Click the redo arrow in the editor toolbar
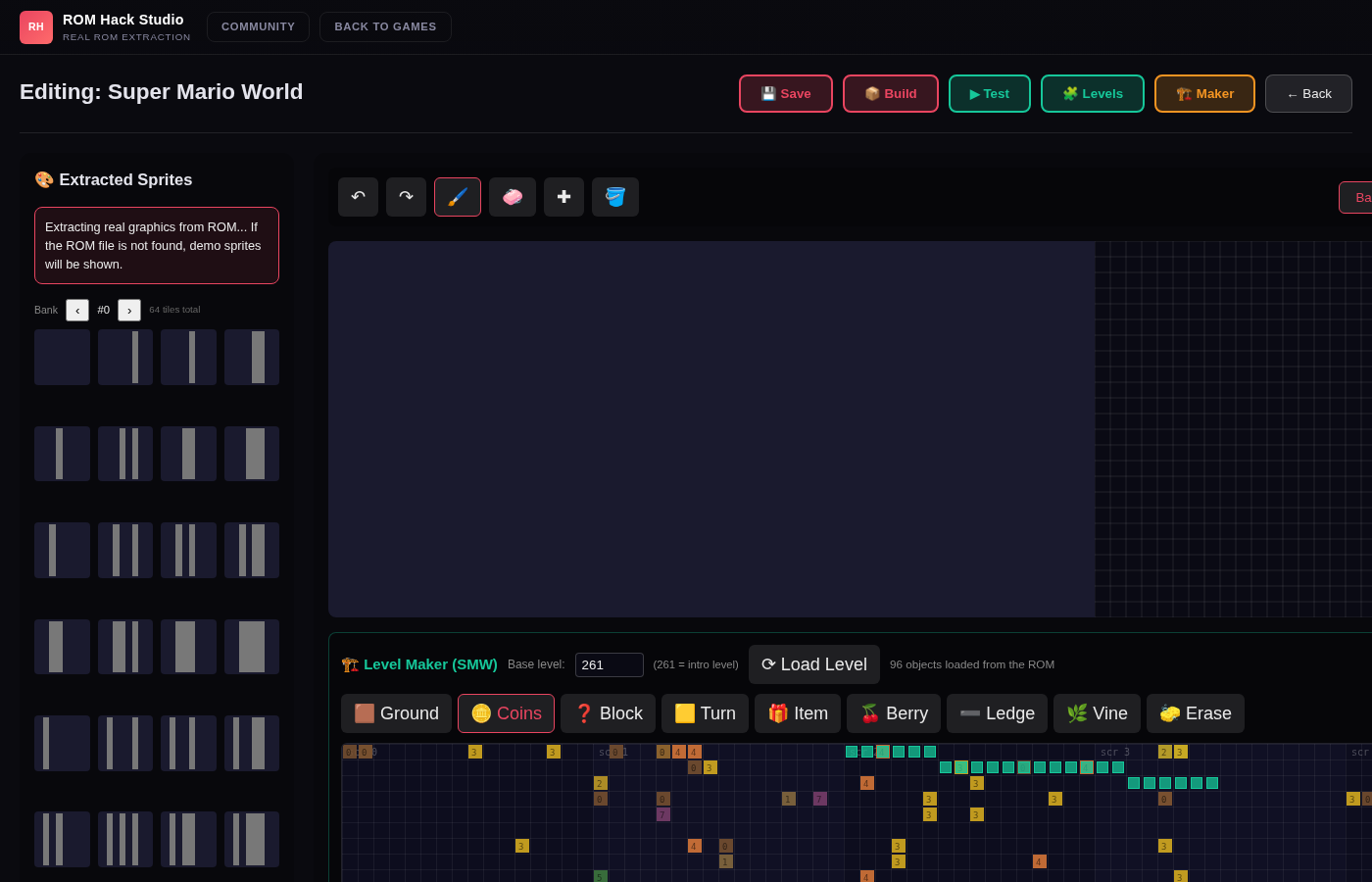Viewport: 1372px width, 882px height. 406,197
